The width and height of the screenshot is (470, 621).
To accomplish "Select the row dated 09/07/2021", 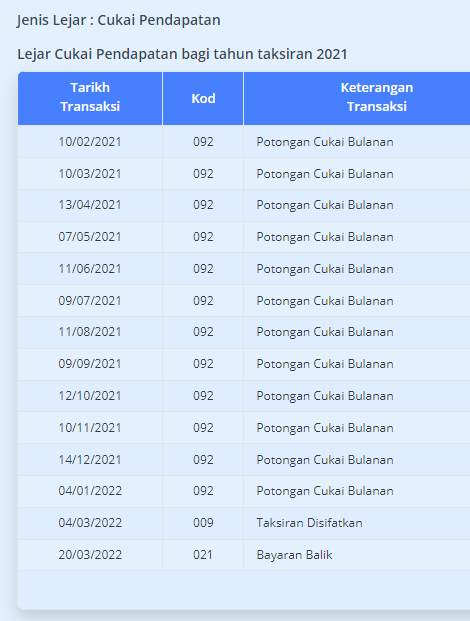I will [244, 301].
